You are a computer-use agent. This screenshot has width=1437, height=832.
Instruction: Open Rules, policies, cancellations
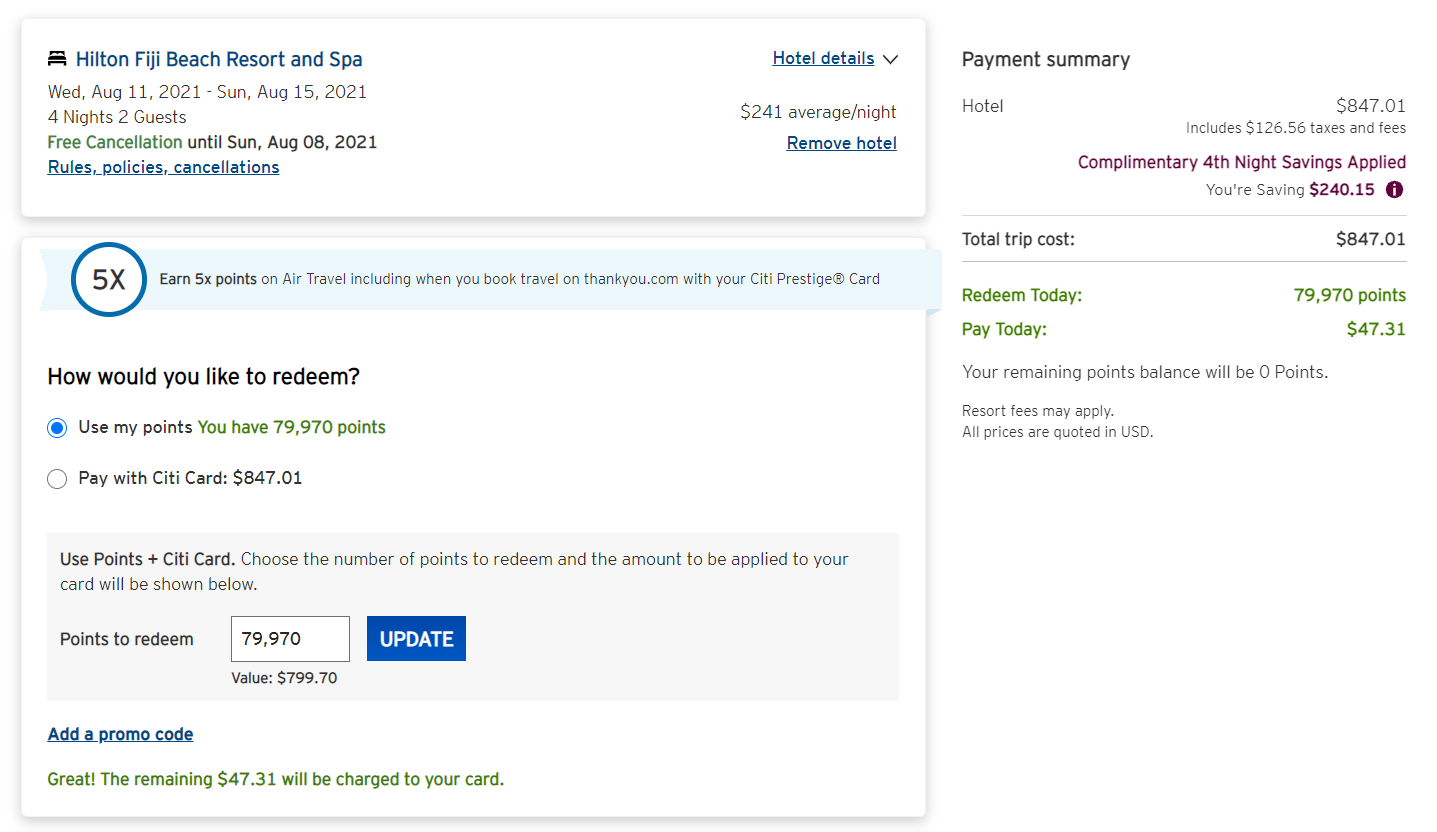pos(163,167)
